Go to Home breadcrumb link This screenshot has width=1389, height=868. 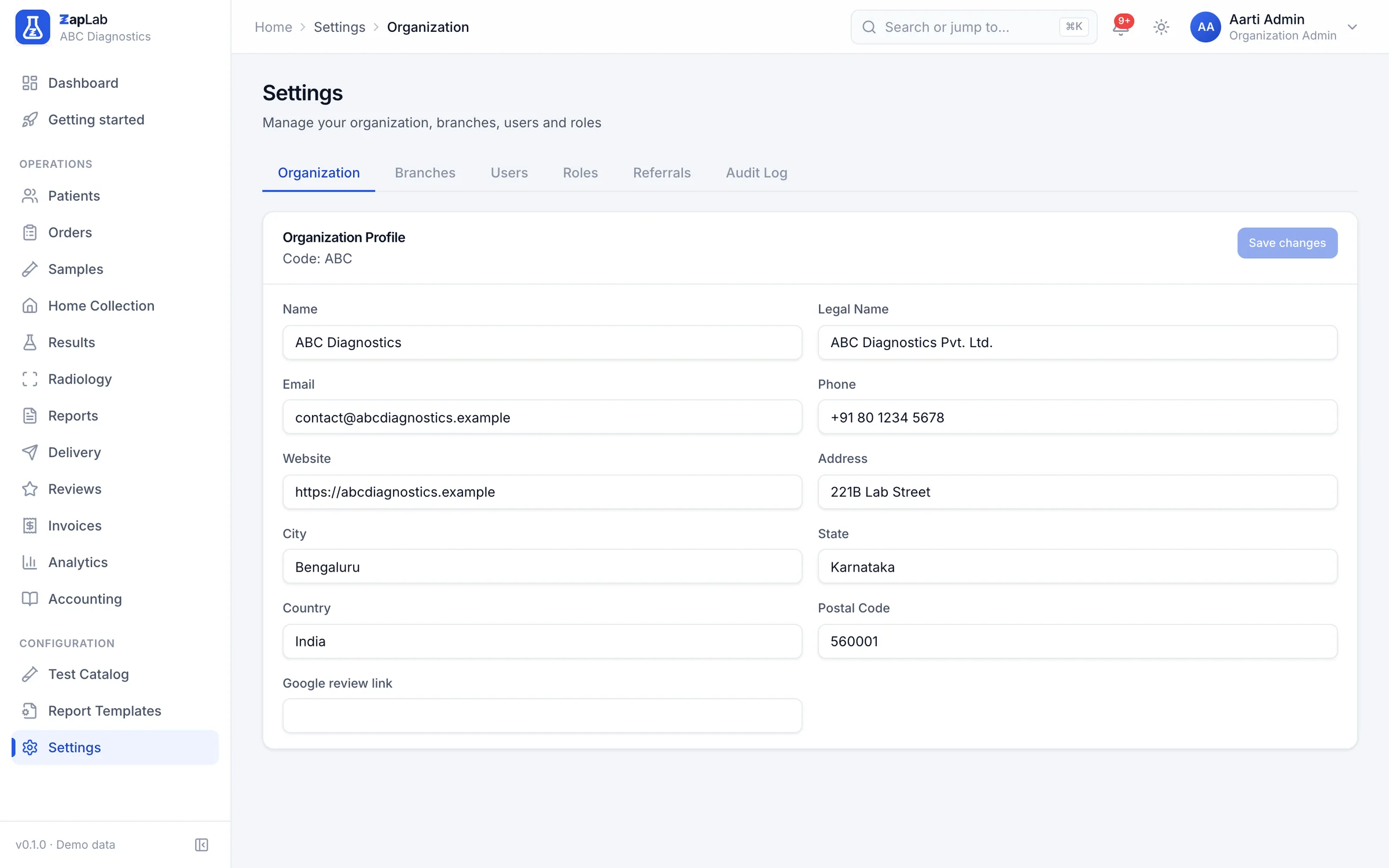pyautogui.click(x=273, y=27)
